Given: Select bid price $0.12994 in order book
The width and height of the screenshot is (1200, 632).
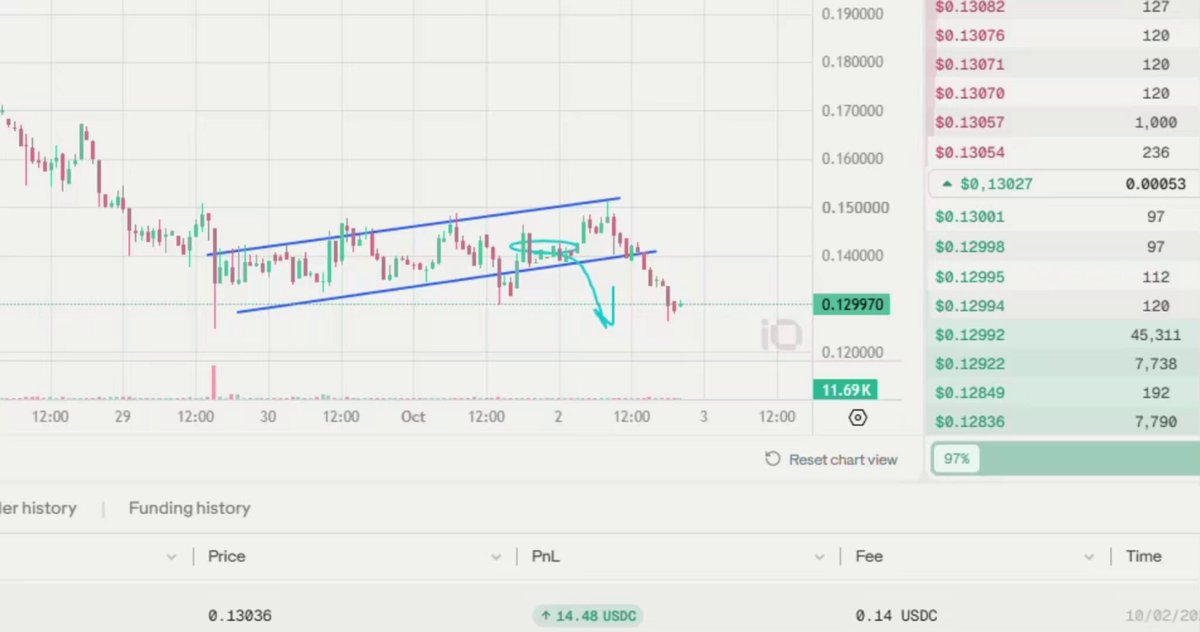Looking at the screenshot, I should [970, 306].
